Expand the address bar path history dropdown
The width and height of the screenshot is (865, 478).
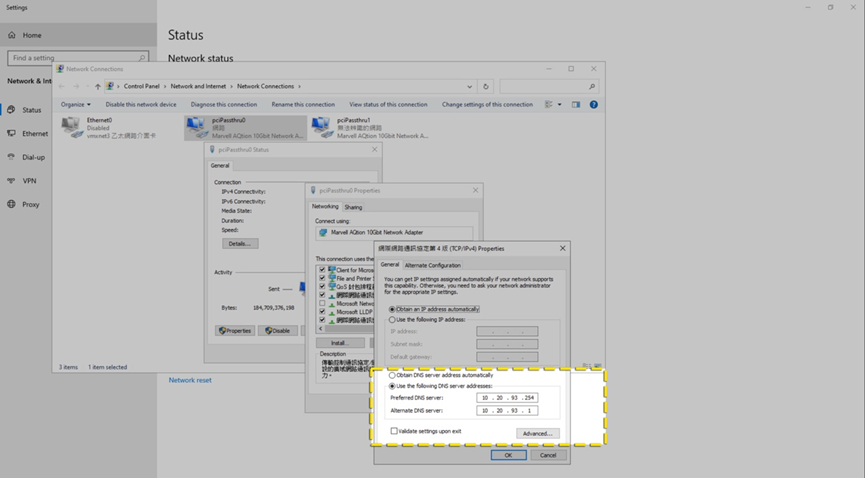469,87
